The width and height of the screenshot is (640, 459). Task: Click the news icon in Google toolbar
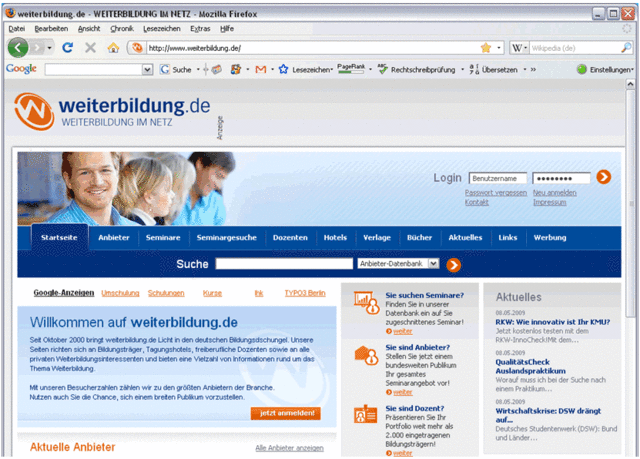216,70
